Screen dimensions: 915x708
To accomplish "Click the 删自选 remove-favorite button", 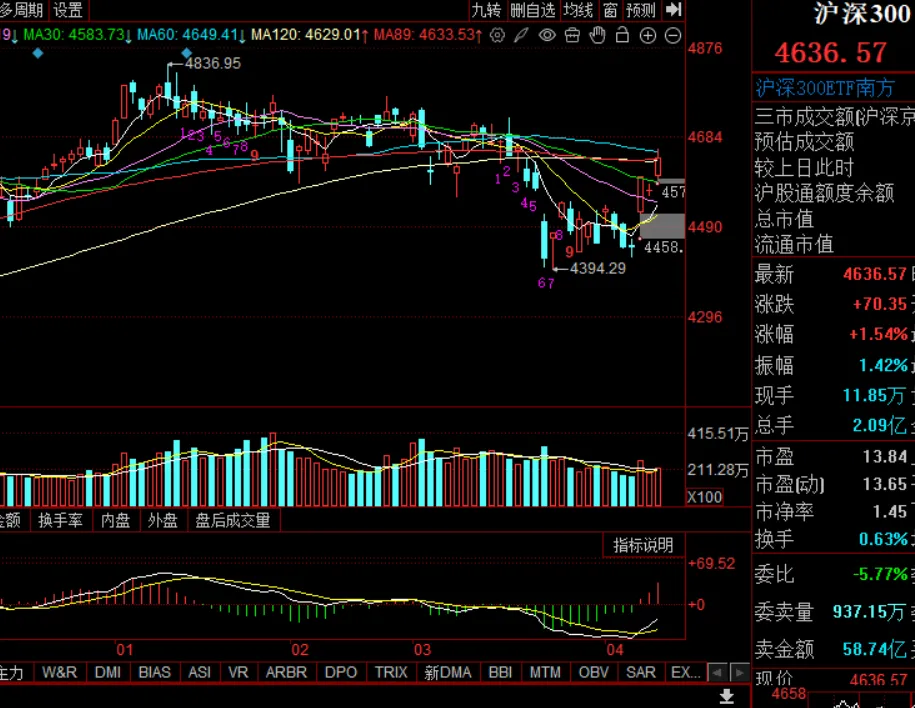I will coord(533,10).
